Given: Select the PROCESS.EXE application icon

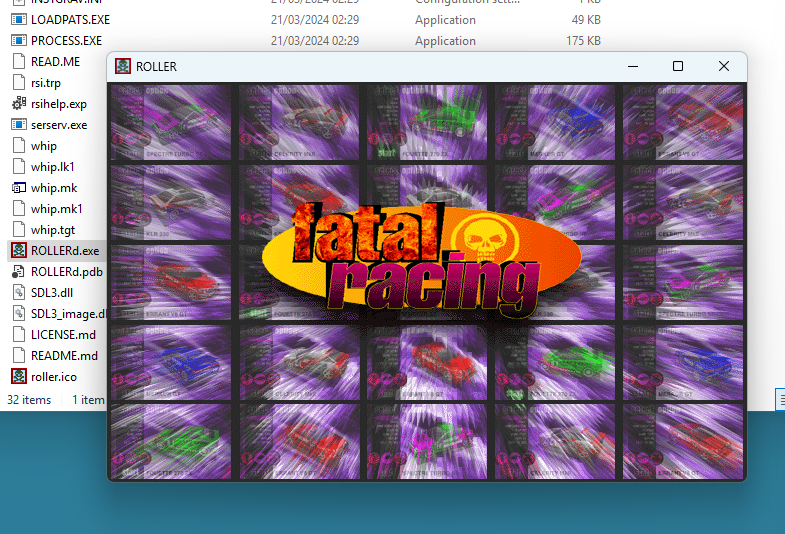Looking at the screenshot, I should (x=19, y=41).
